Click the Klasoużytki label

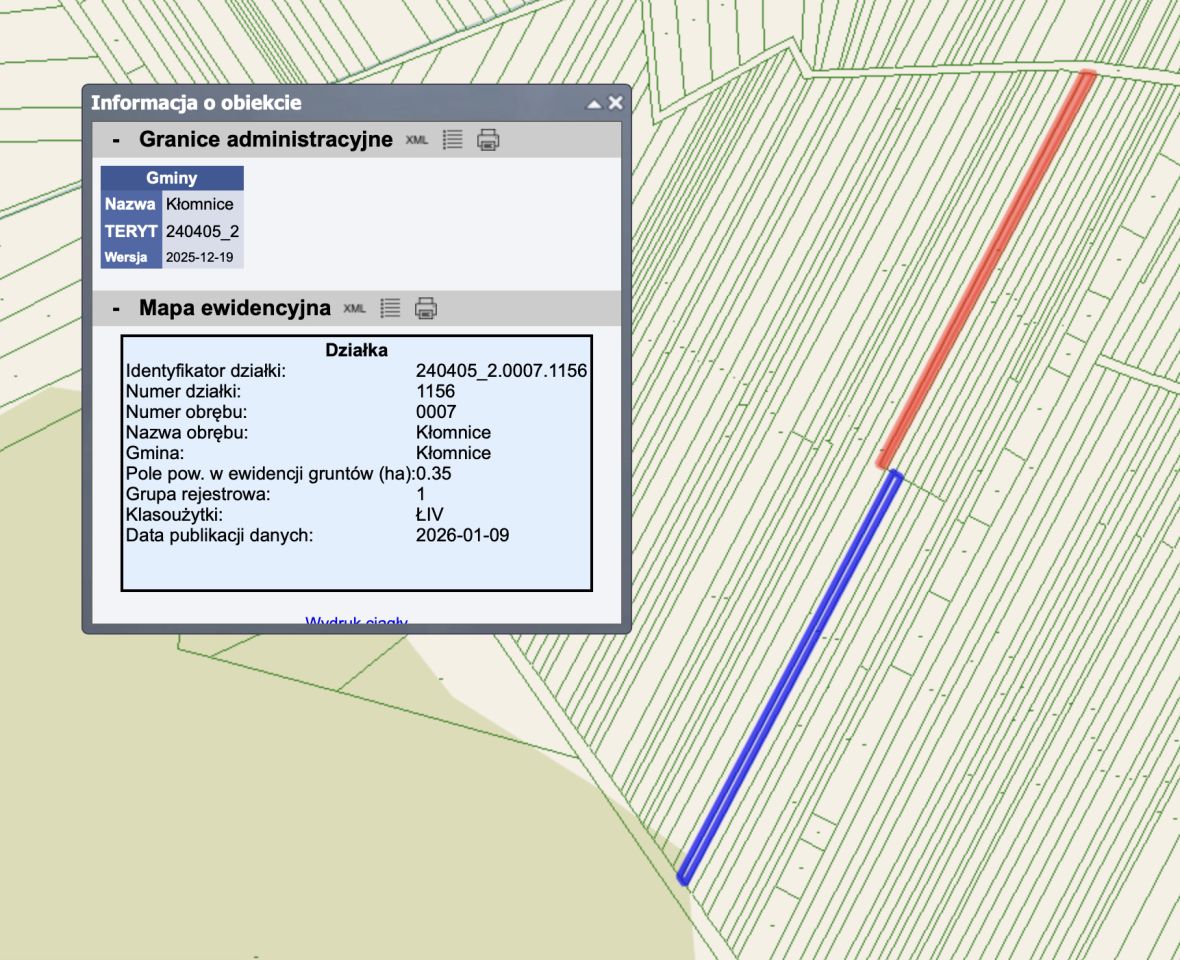pyautogui.click(x=174, y=515)
